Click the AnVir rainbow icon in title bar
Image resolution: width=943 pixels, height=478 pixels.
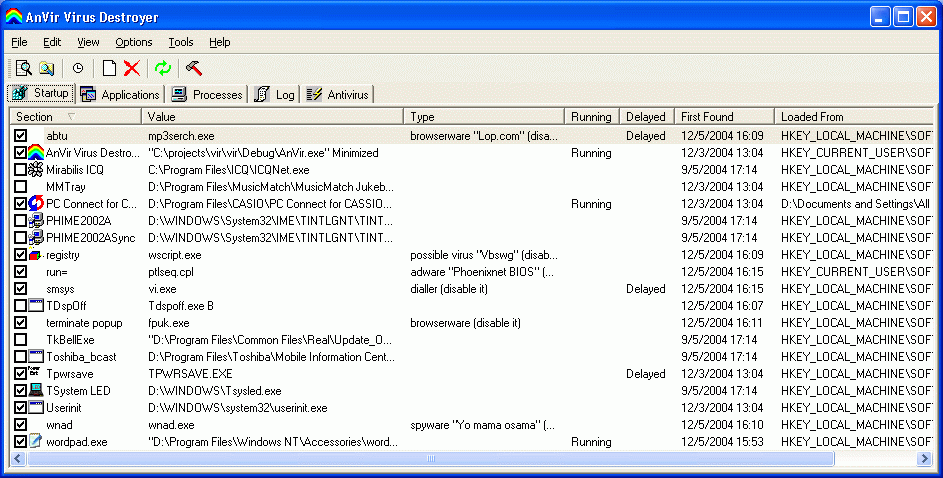[x=14, y=16]
